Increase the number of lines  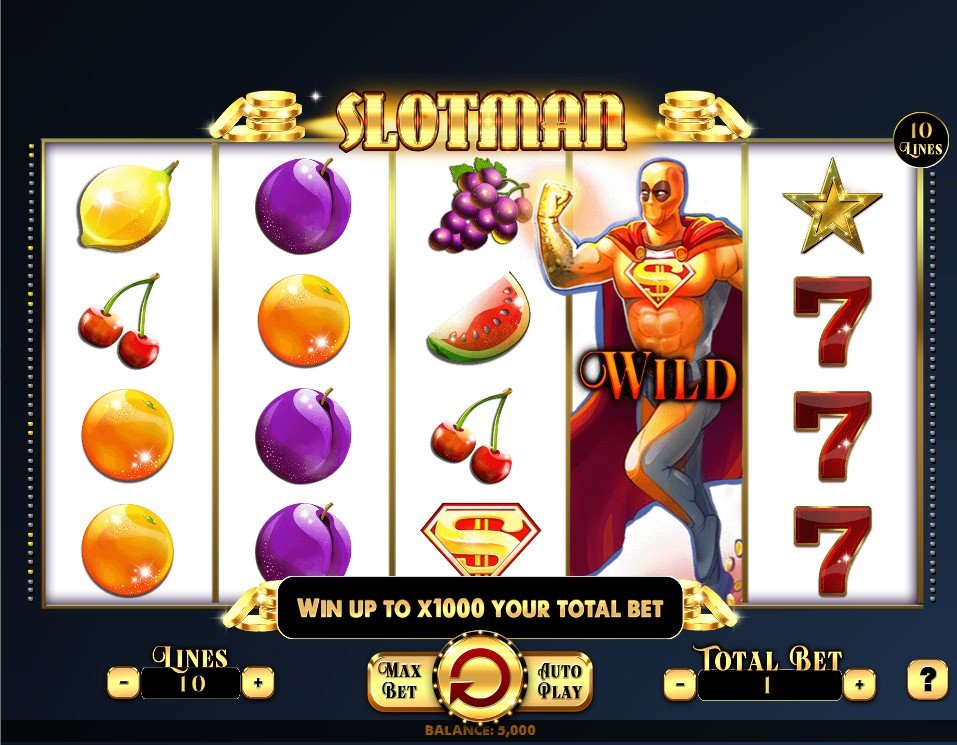point(258,682)
